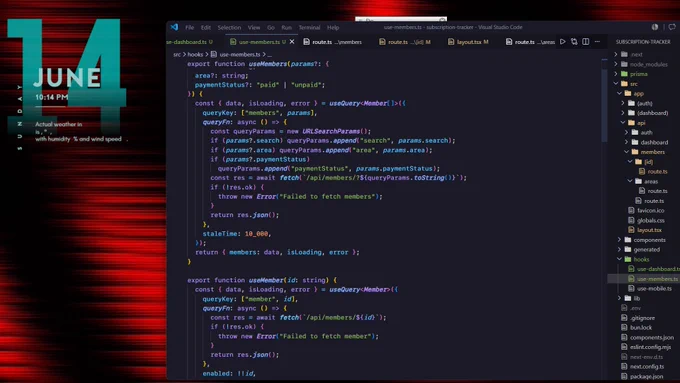Screen dimensions: 680x383
Task: Open the Help menu
Action: (x=333, y=27)
